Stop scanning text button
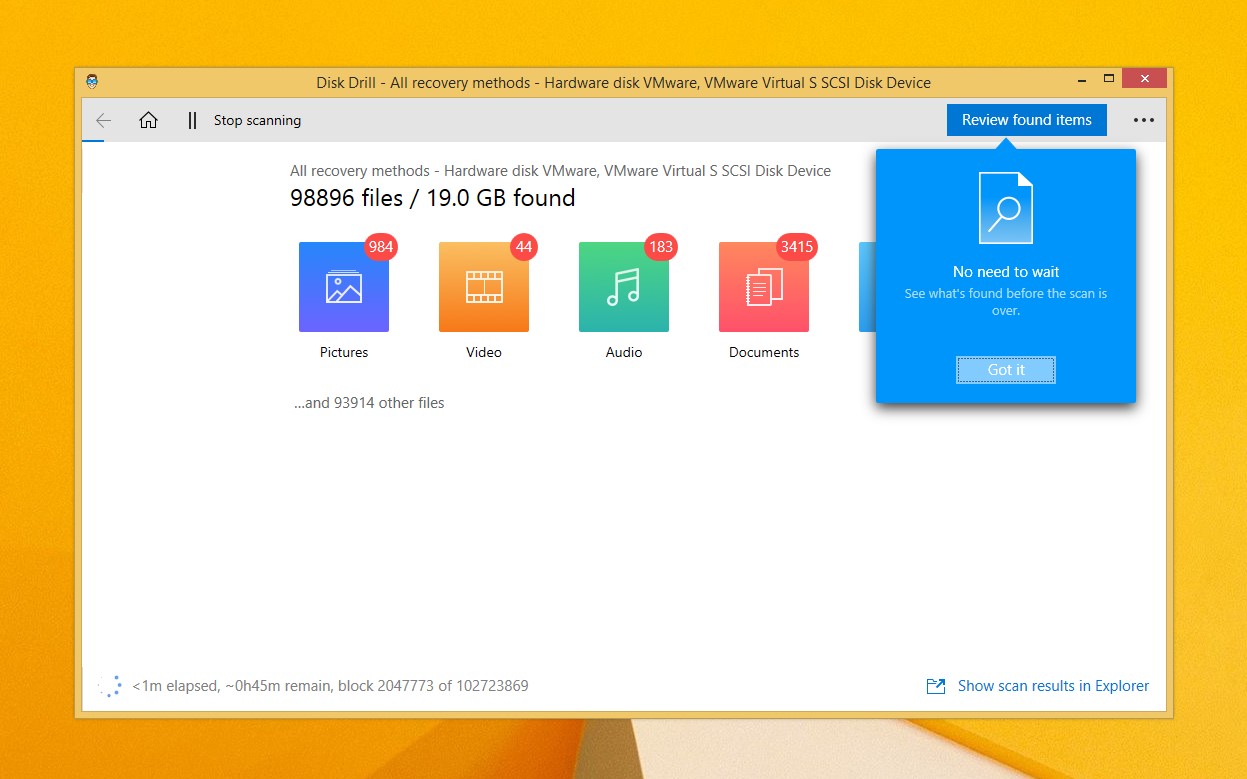 click(257, 120)
